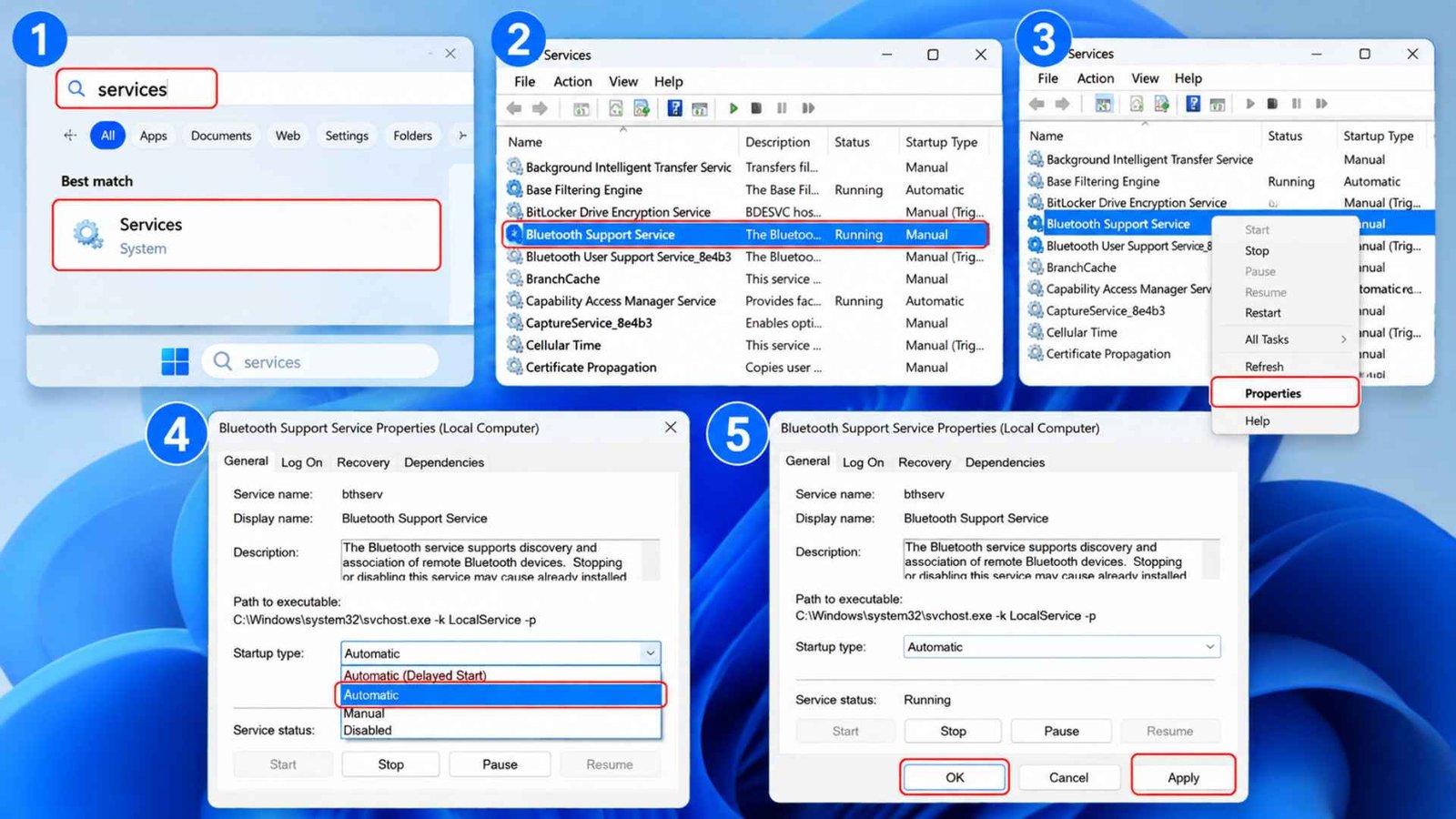Viewport: 1456px width, 819px height.
Task: Choose highlighted Automatic option in startup list
Action: [x=501, y=694]
